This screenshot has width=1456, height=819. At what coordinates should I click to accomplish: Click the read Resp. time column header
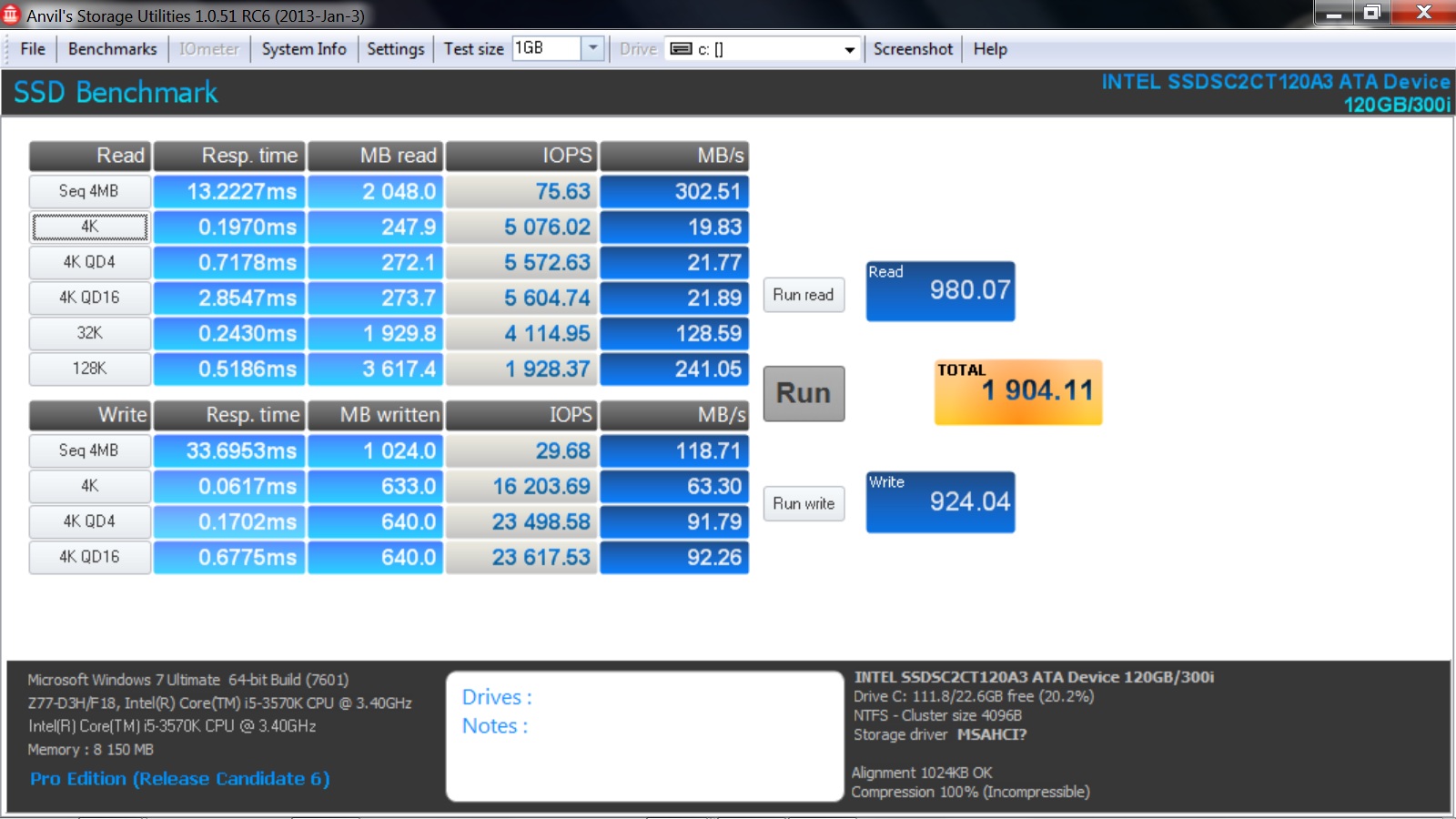click(x=229, y=156)
